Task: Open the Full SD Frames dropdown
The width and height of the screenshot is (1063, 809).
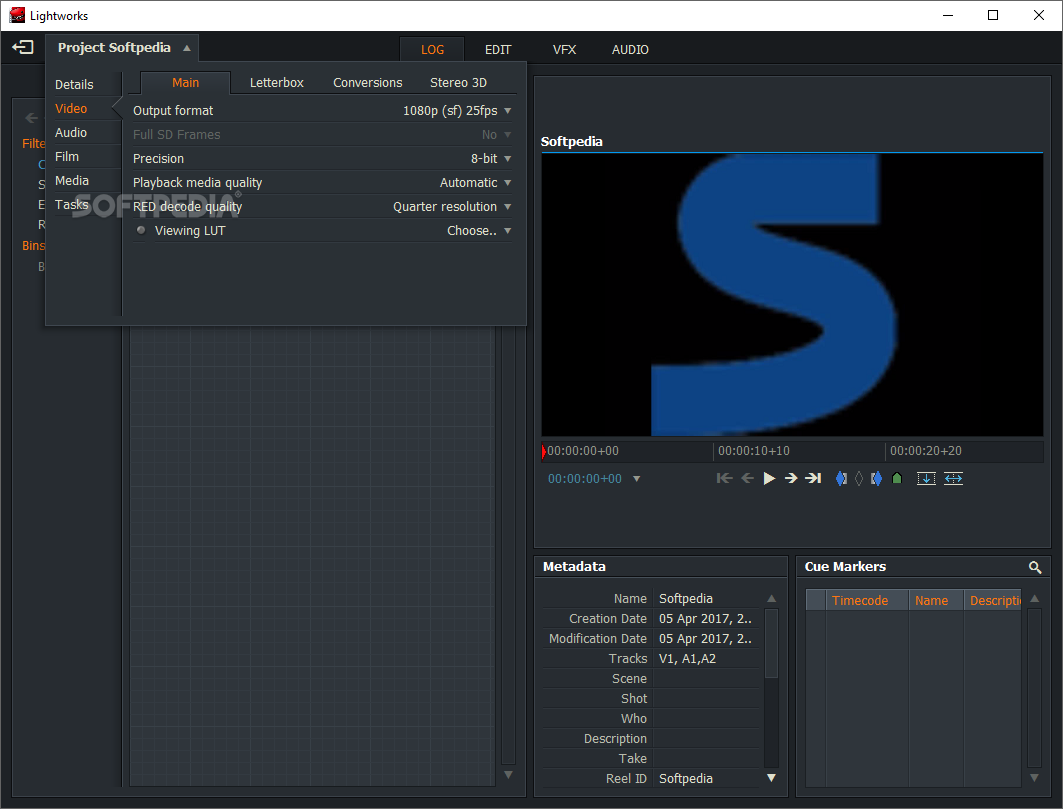Action: click(x=507, y=134)
